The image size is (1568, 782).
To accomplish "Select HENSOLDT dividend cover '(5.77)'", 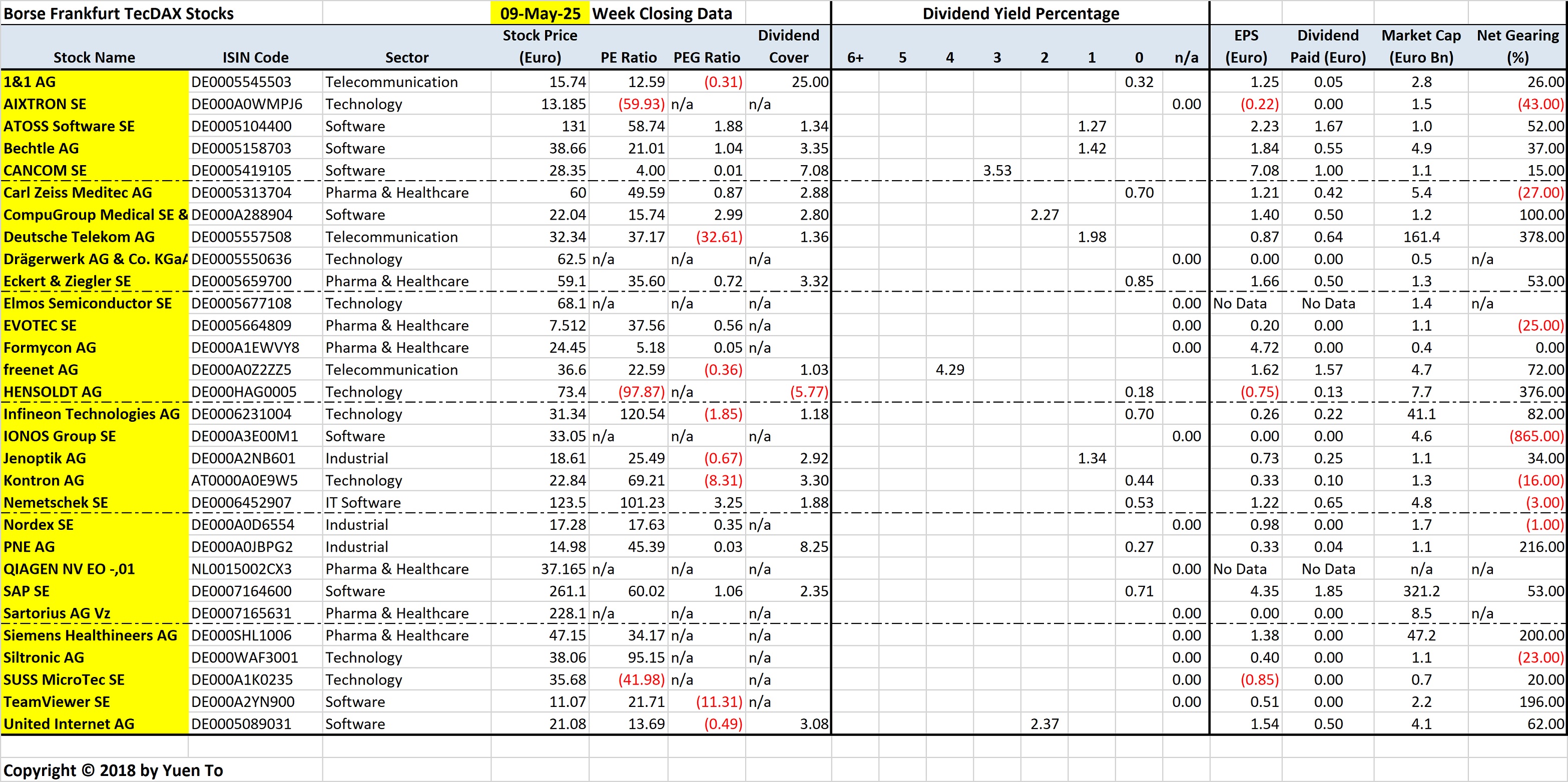I will (809, 392).
